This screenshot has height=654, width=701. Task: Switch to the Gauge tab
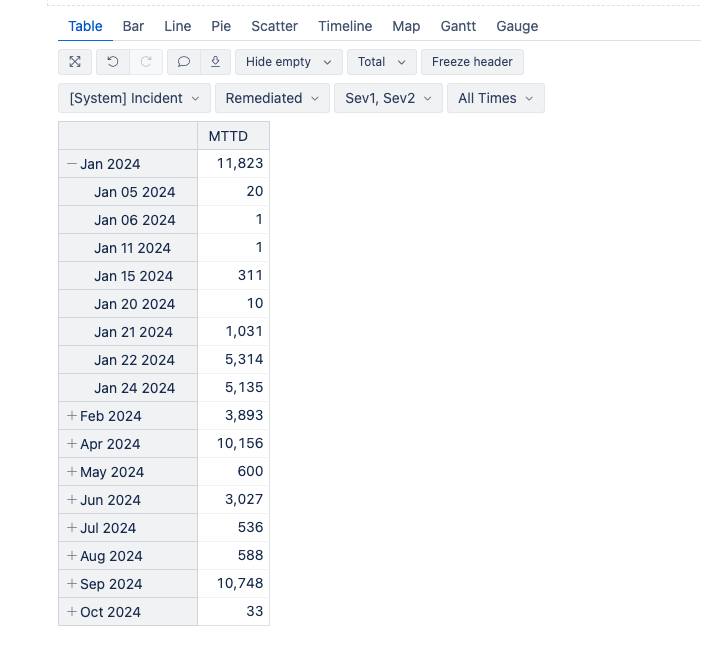517,26
